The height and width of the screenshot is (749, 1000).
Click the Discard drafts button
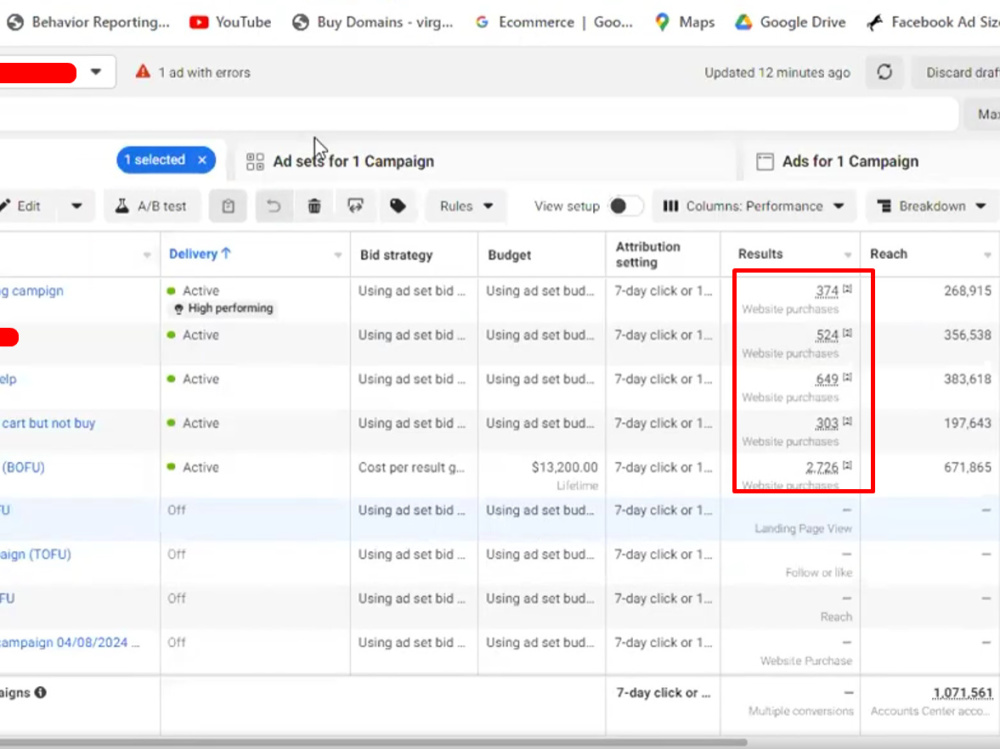coord(957,72)
